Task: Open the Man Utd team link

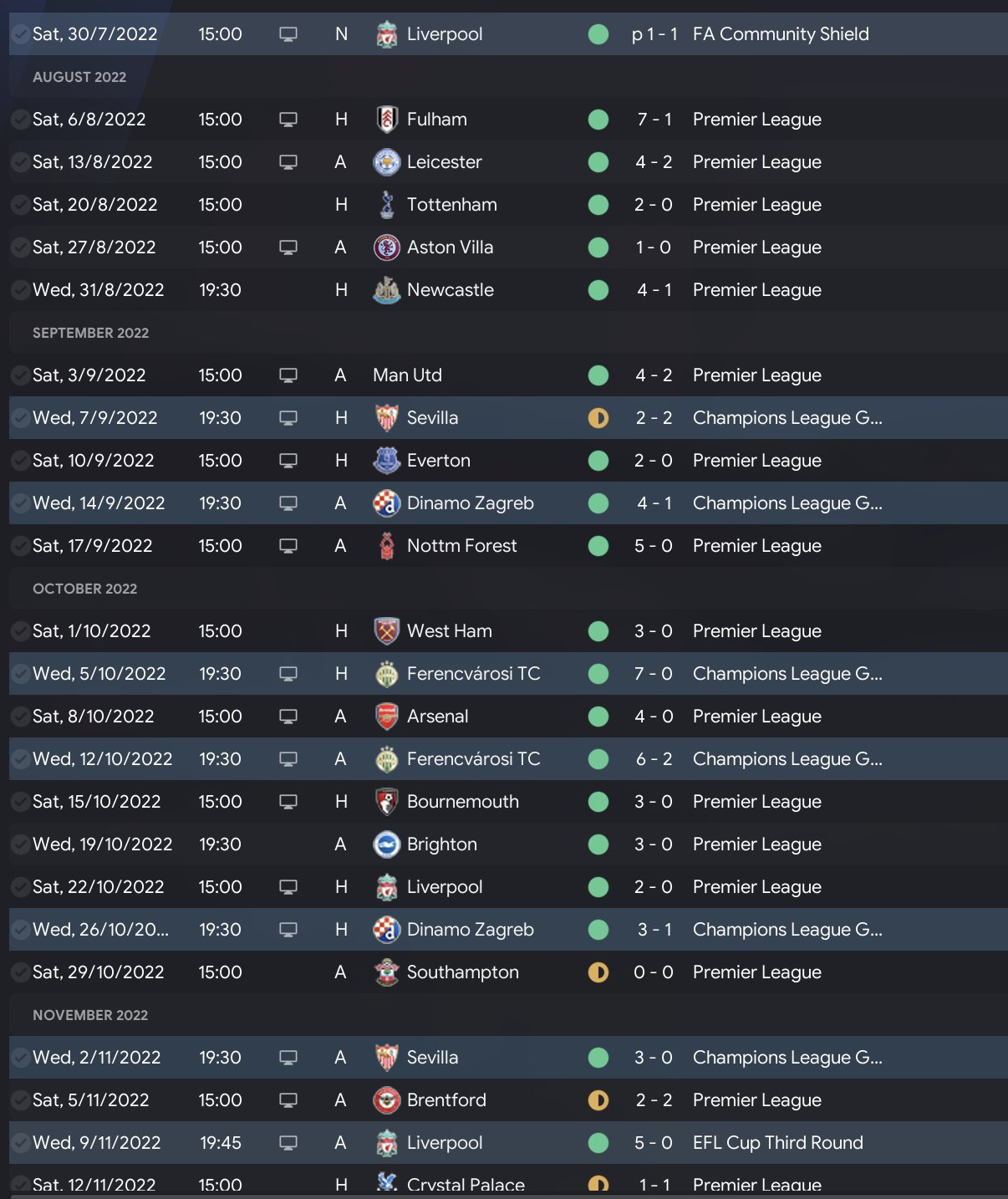Action: pyautogui.click(x=407, y=375)
